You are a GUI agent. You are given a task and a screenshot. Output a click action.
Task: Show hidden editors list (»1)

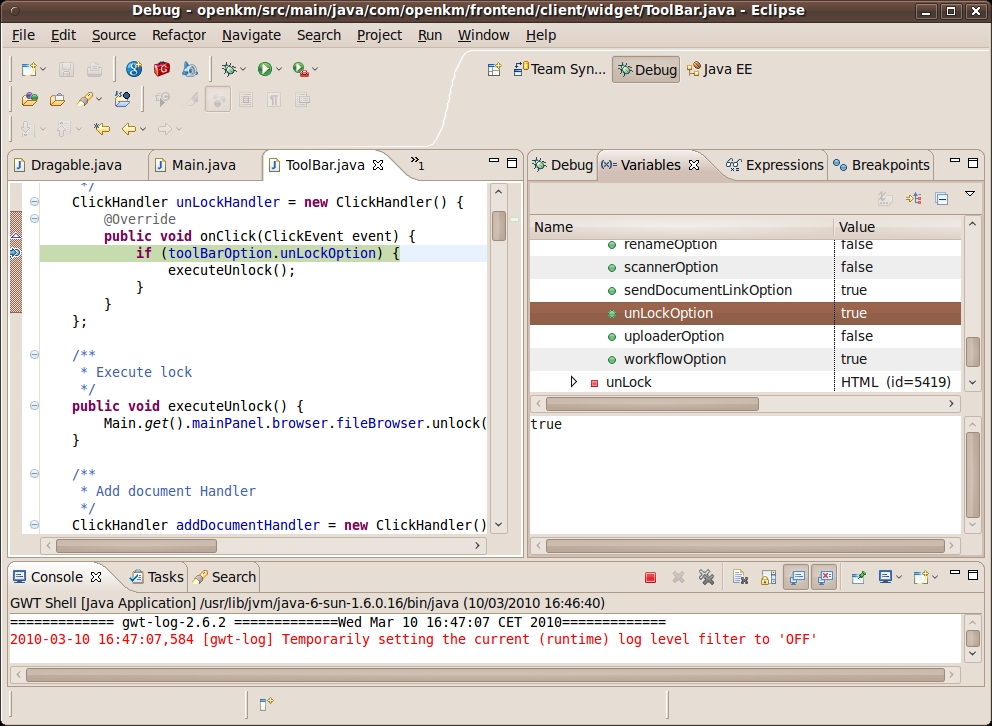pyautogui.click(x=418, y=164)
